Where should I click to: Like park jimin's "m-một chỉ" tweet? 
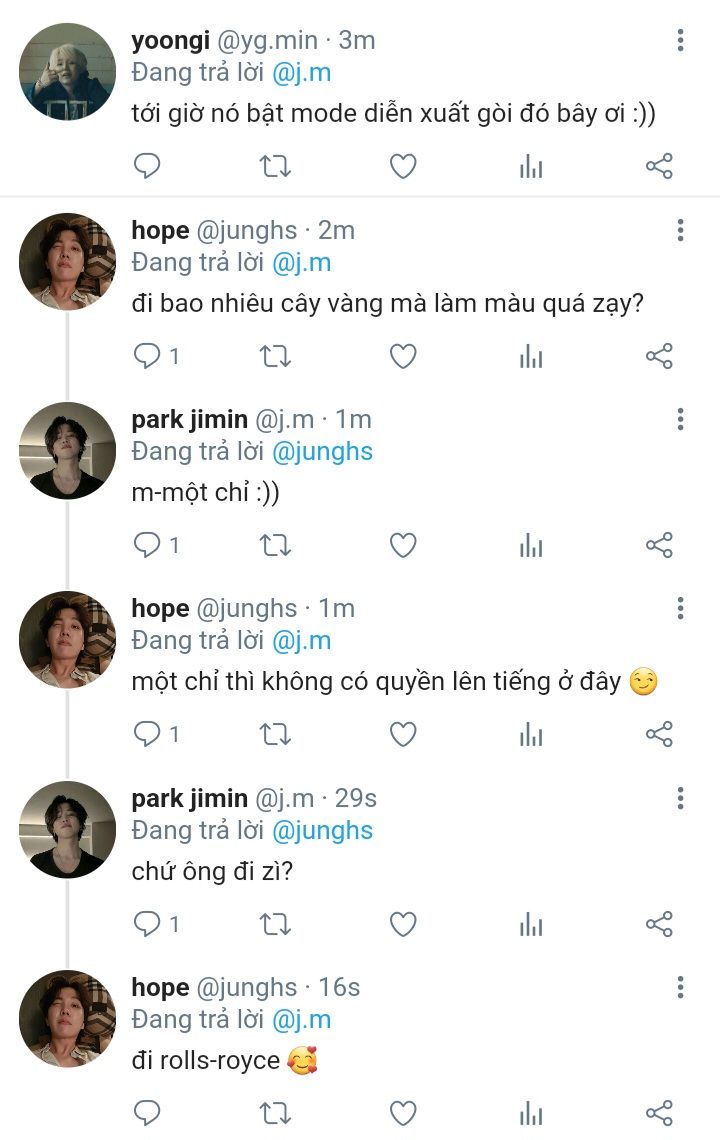[403, 545]
